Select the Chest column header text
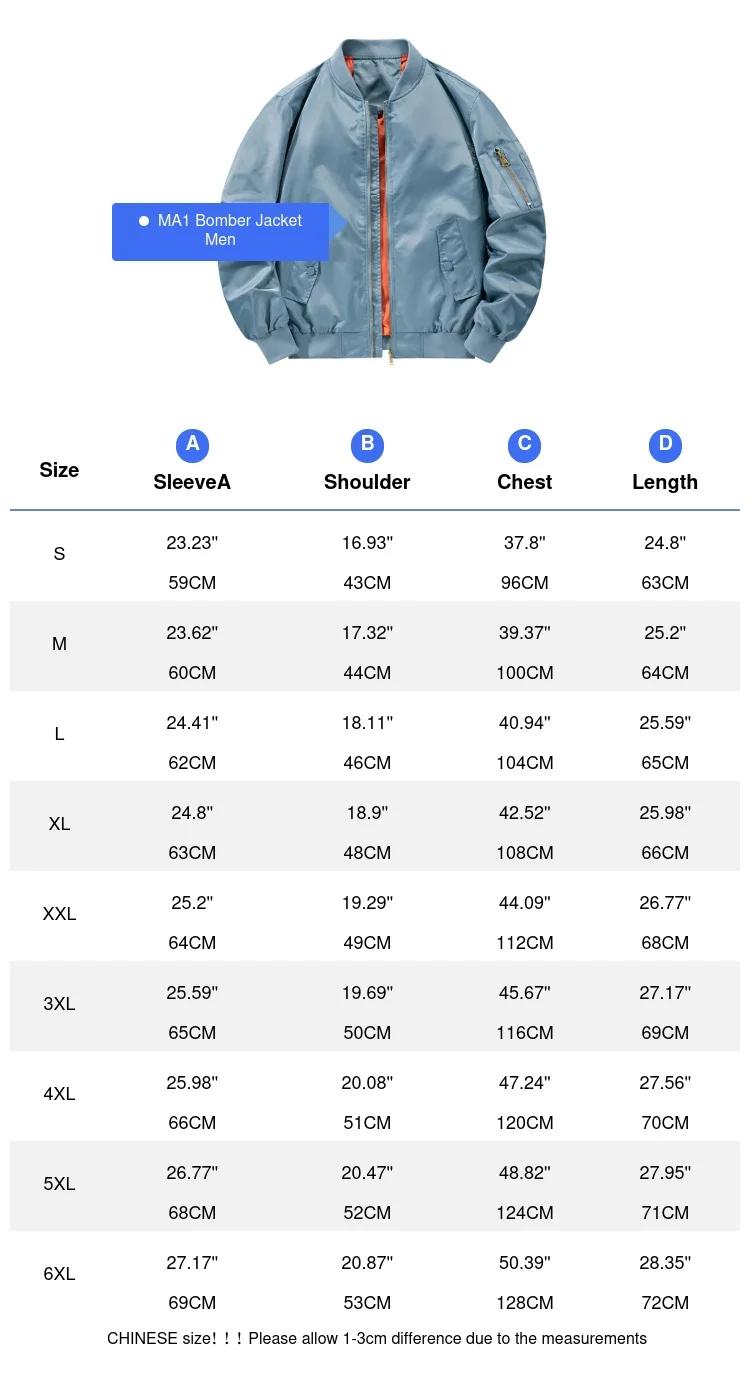The image size is (750, 1400). [524, 482]
